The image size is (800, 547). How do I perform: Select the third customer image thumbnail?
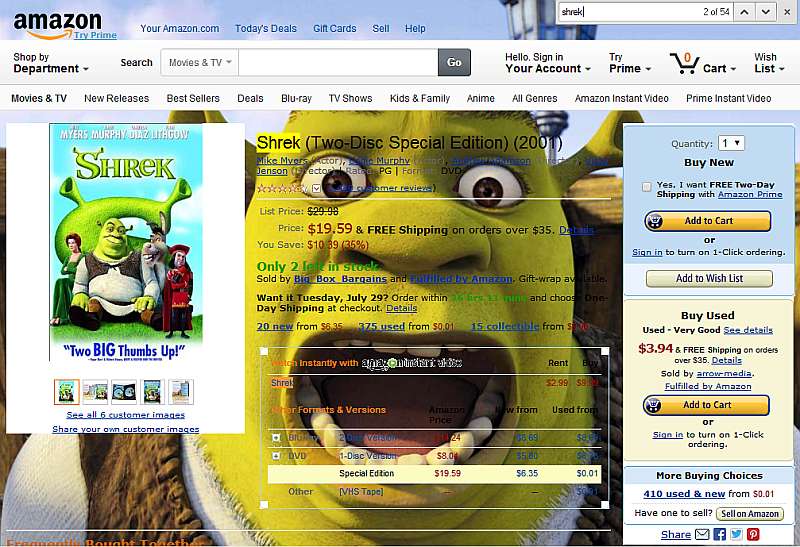(x=124, y=392)
